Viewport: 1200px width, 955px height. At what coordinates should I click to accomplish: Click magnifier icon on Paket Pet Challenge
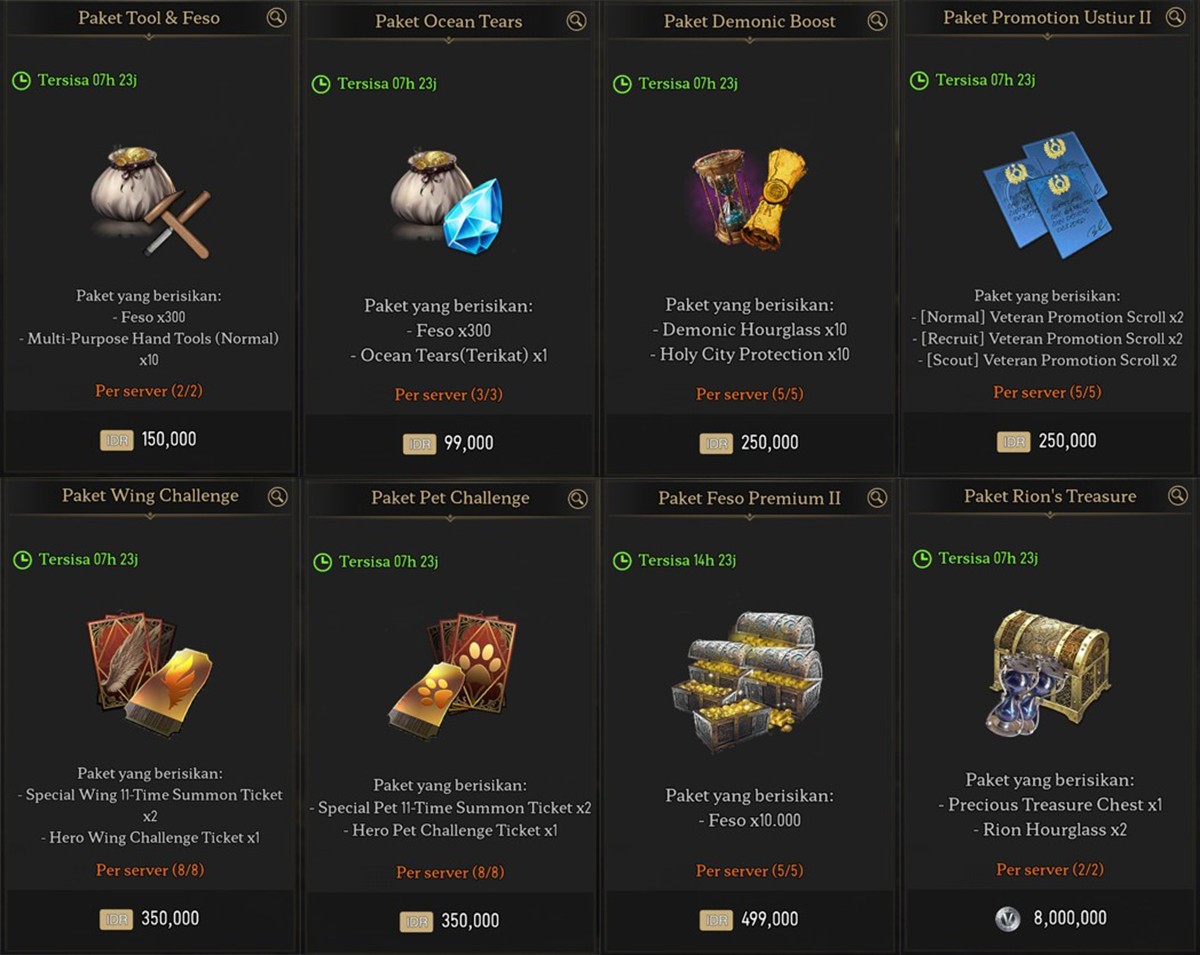577,498
